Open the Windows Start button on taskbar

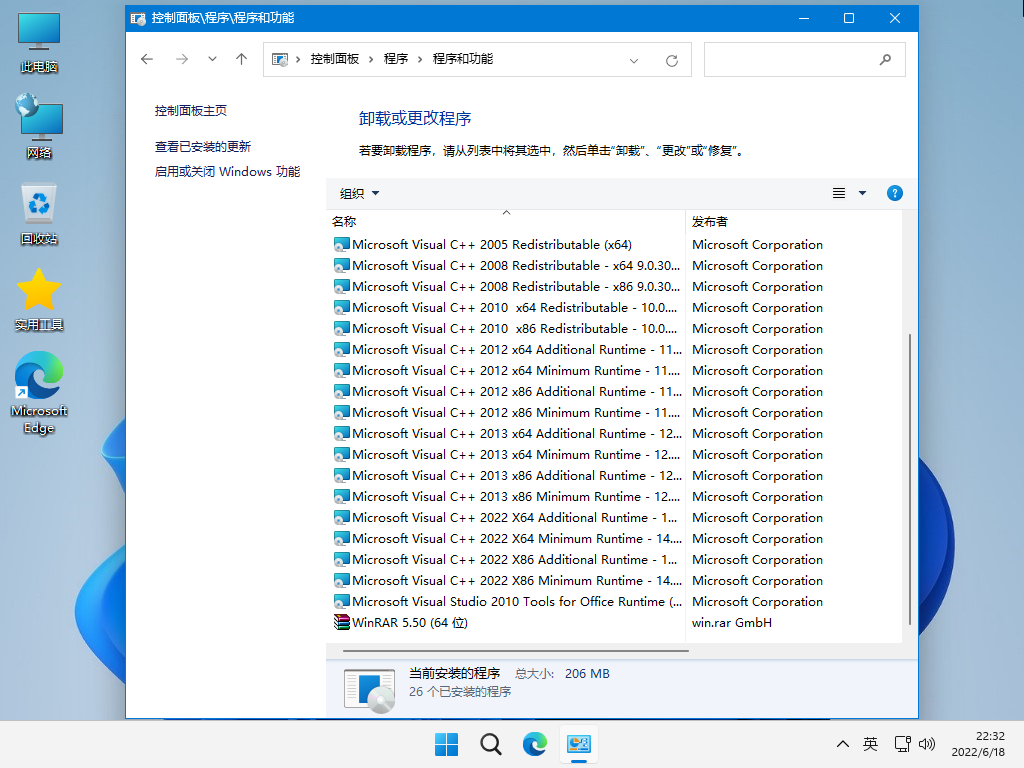pyautogui.click(x=447, y=744)
